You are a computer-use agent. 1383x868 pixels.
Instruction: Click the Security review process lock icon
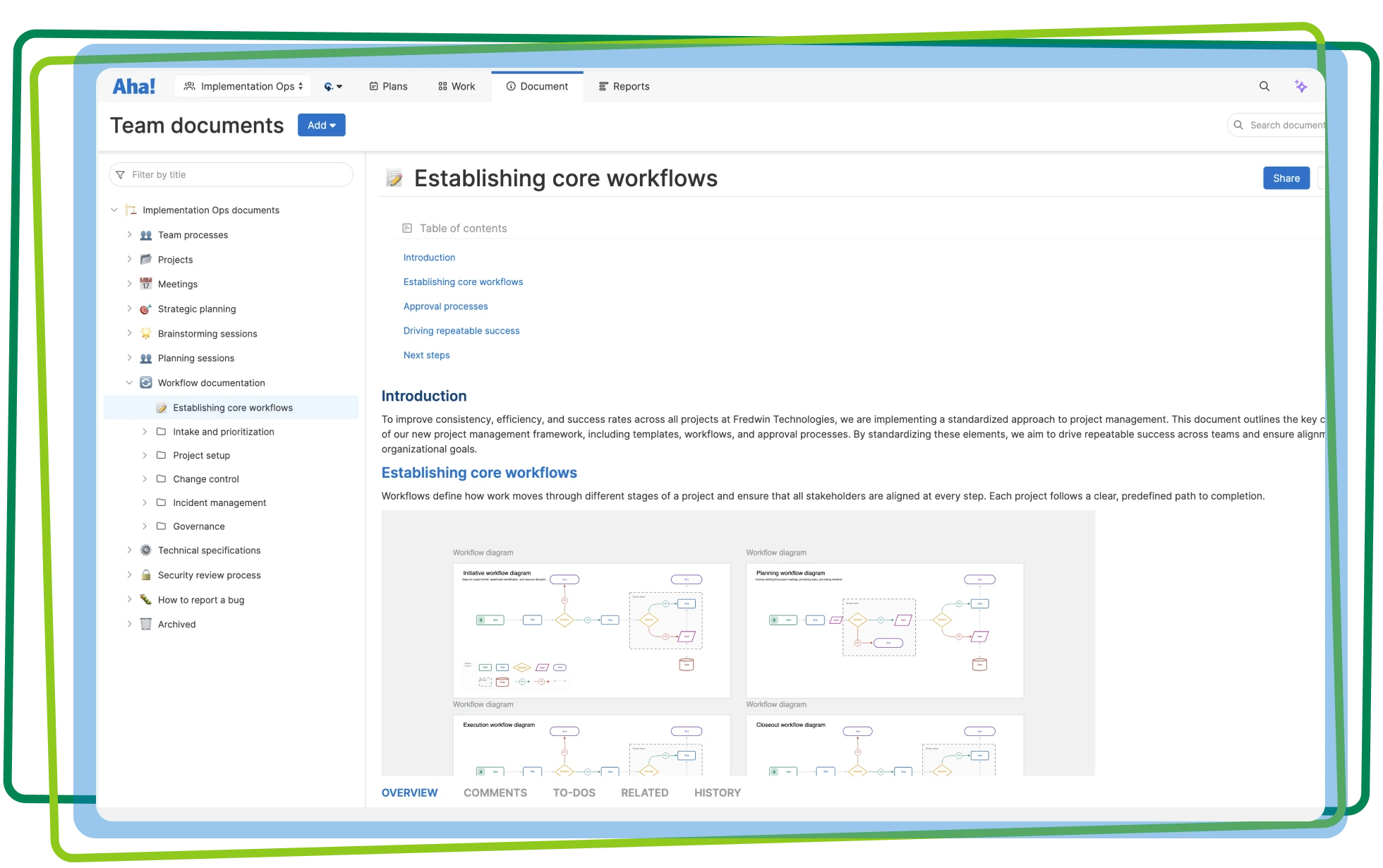tap(146, 575)
